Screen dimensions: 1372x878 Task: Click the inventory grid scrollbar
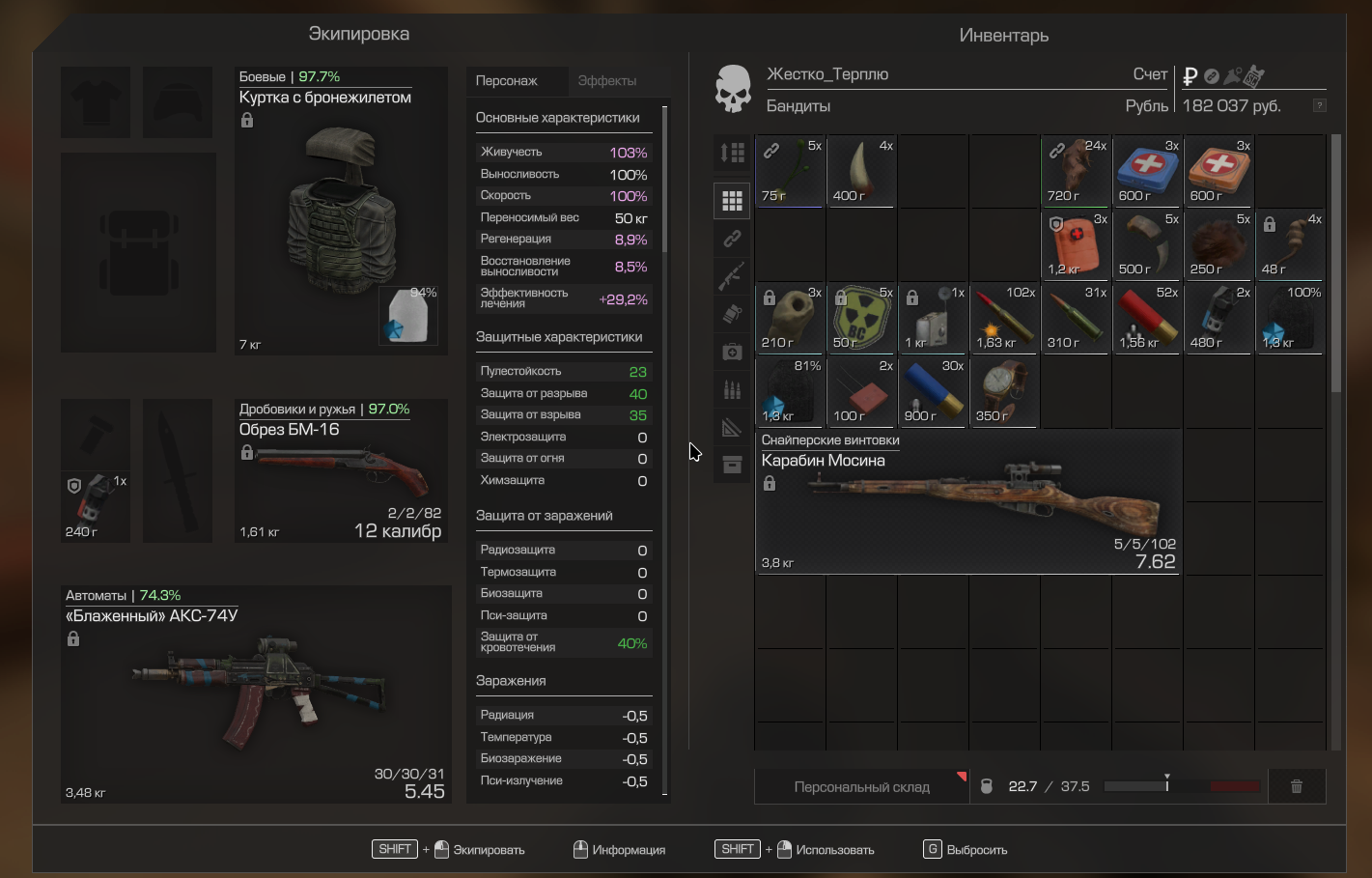coord(1336,263)
